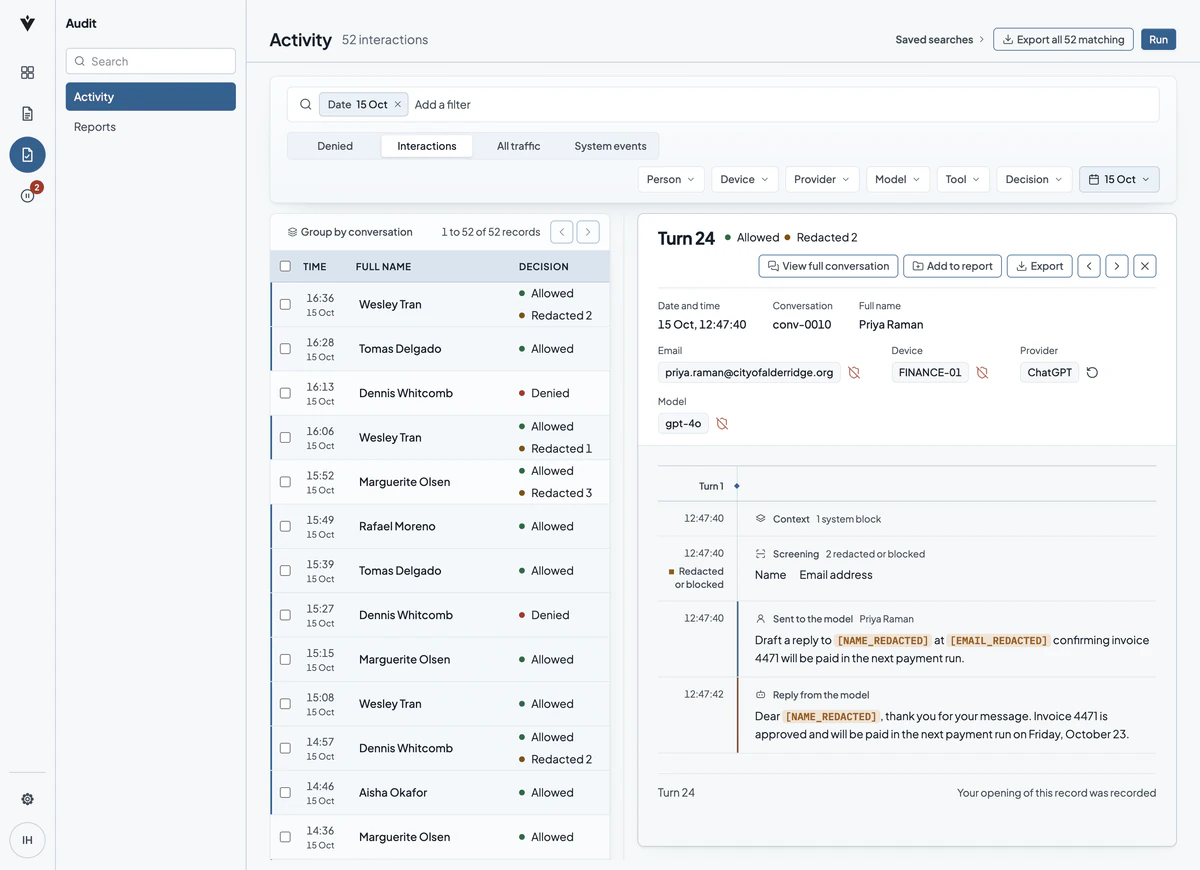Open the IH user avatar
Viewport: 1200px width, 870px height.
coord(27,840)
